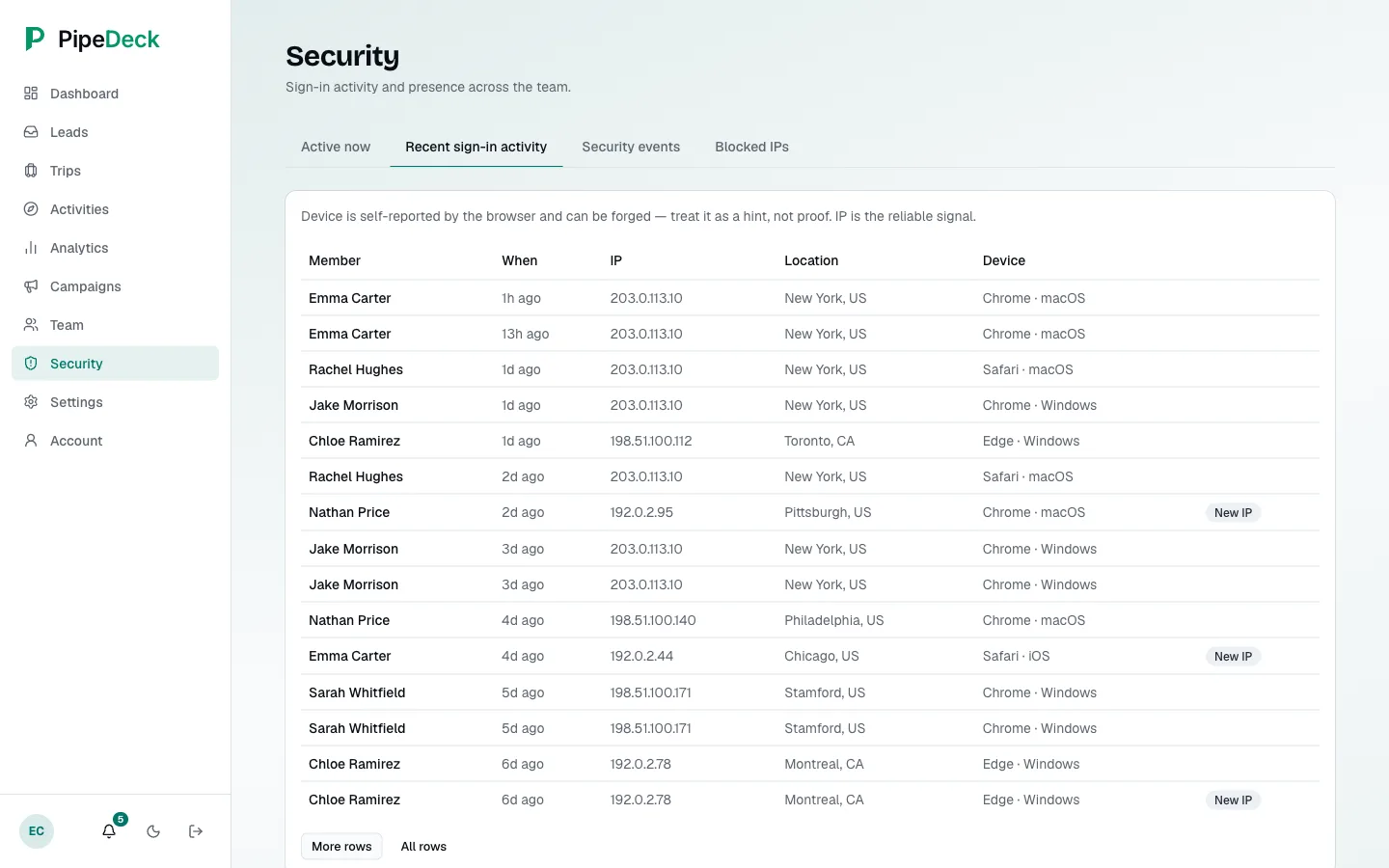
Task: Click the Safari · iOS device cell
Action: click(1016, 656)
